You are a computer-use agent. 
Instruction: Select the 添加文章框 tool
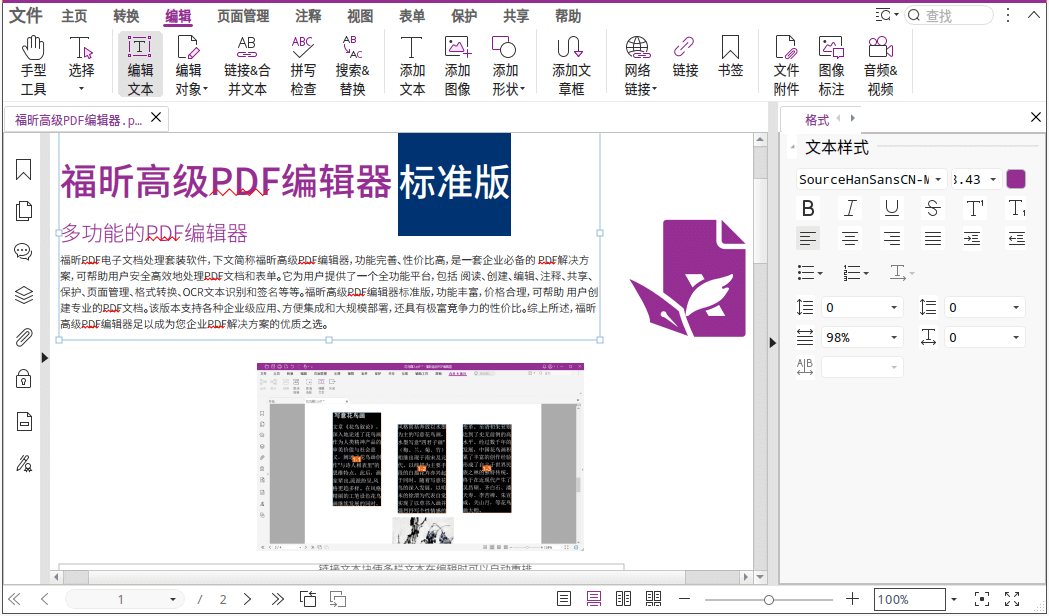pyautogui.click(x=569, y=62)
